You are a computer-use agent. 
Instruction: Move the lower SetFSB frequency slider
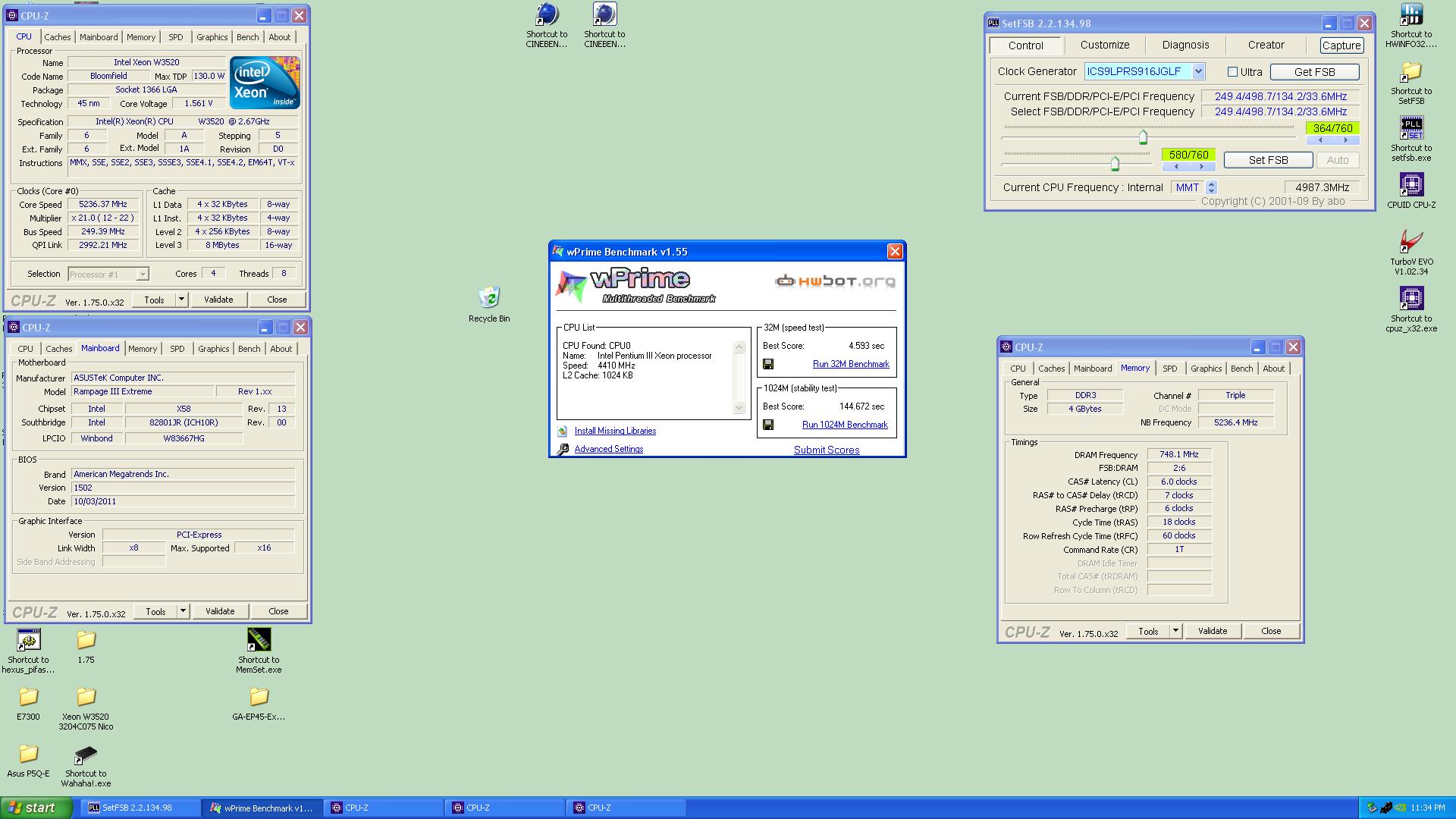[x=1114, y=163]
